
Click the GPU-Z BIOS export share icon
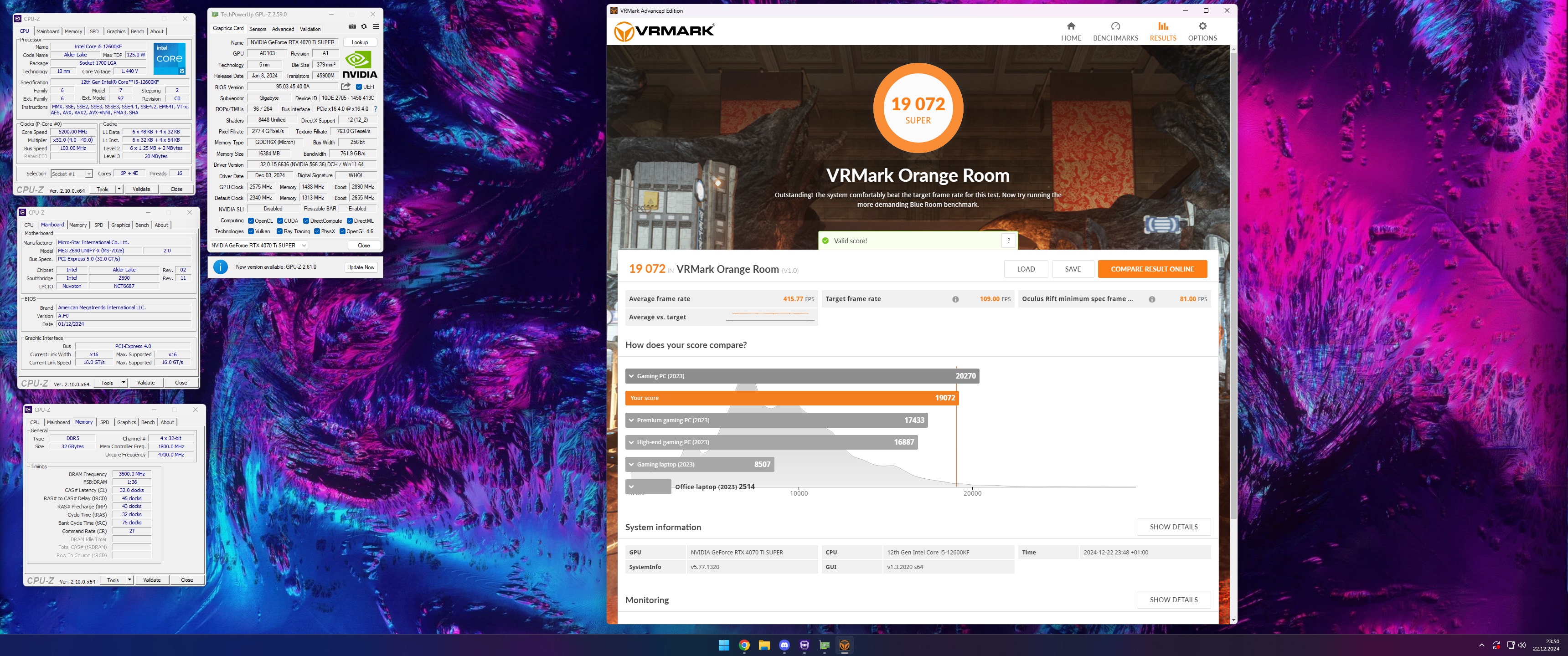346,87
